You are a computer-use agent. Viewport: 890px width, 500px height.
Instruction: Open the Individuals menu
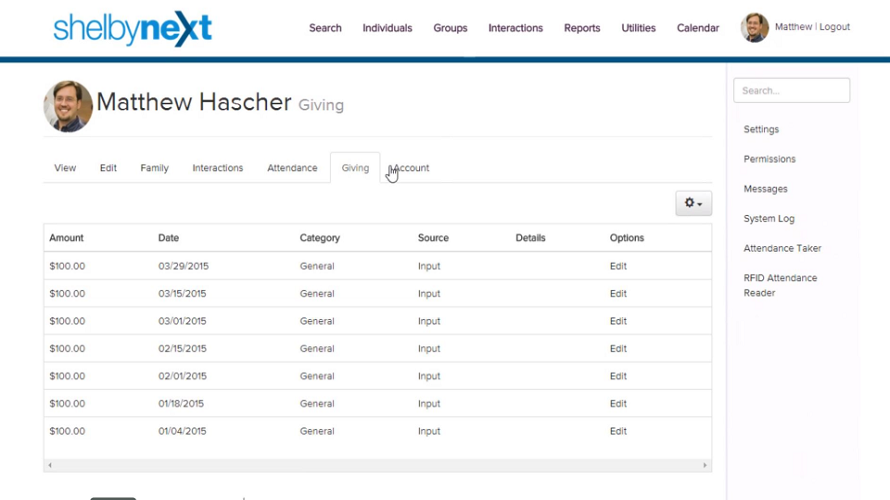click(x=387, y=28)
